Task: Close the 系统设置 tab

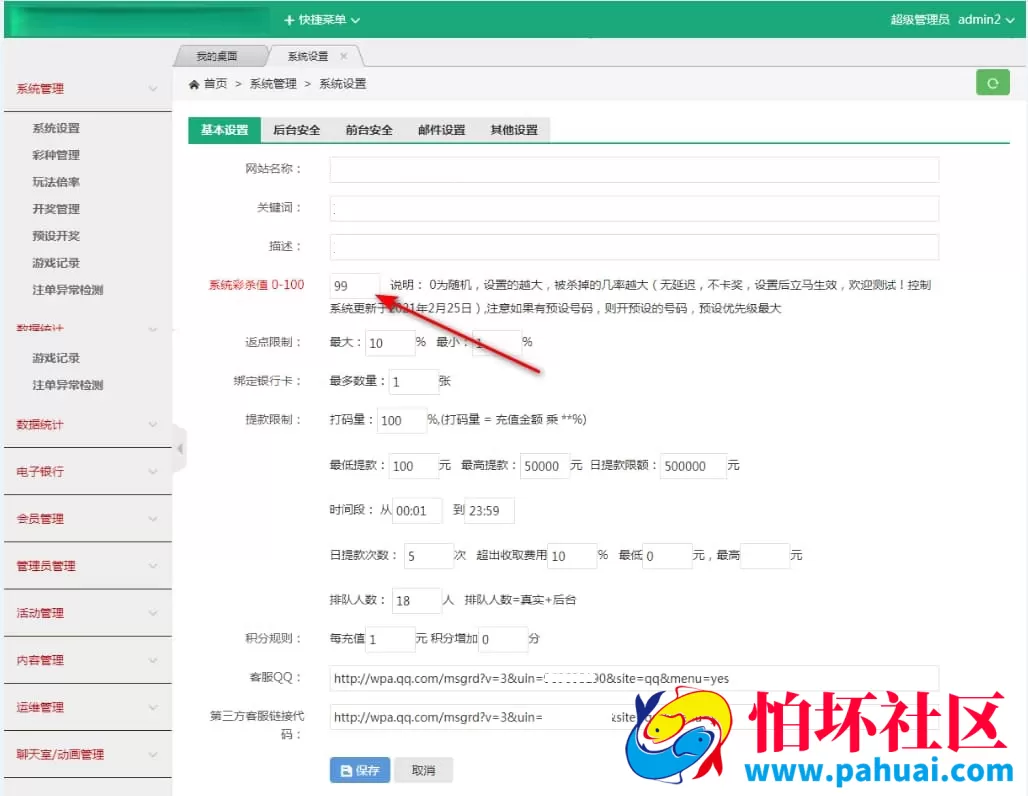Action: tap(344, 57)
